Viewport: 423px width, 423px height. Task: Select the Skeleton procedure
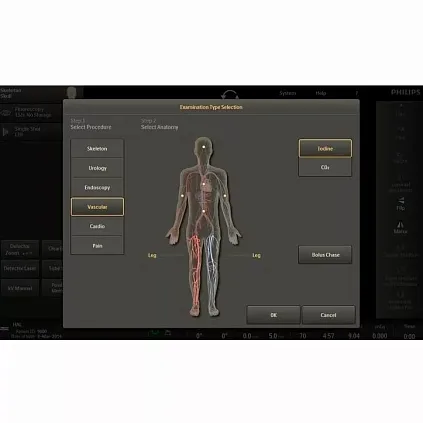click(97, 149)
